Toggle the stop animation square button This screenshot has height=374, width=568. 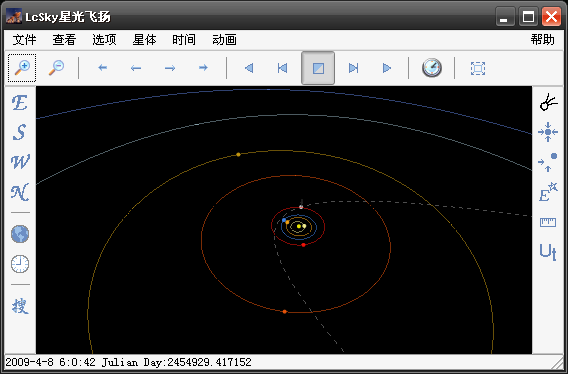point(318,68)
